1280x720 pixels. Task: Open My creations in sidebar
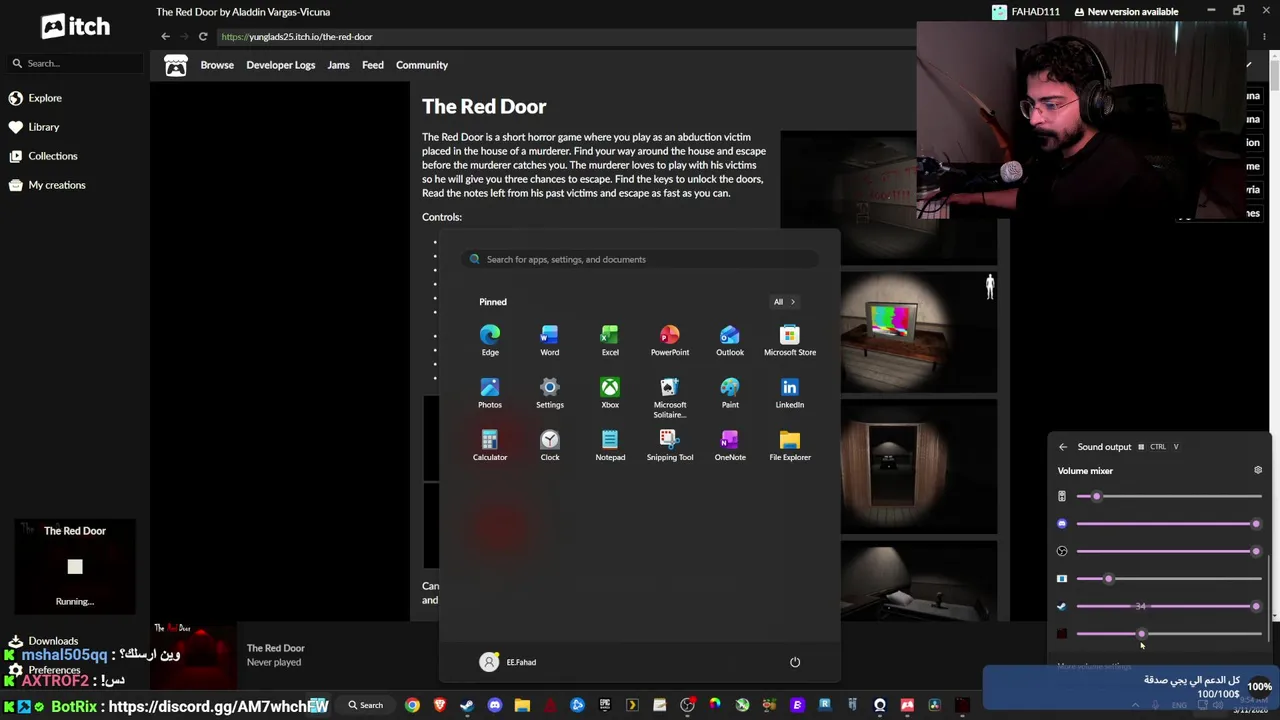(x=47, y=185)
